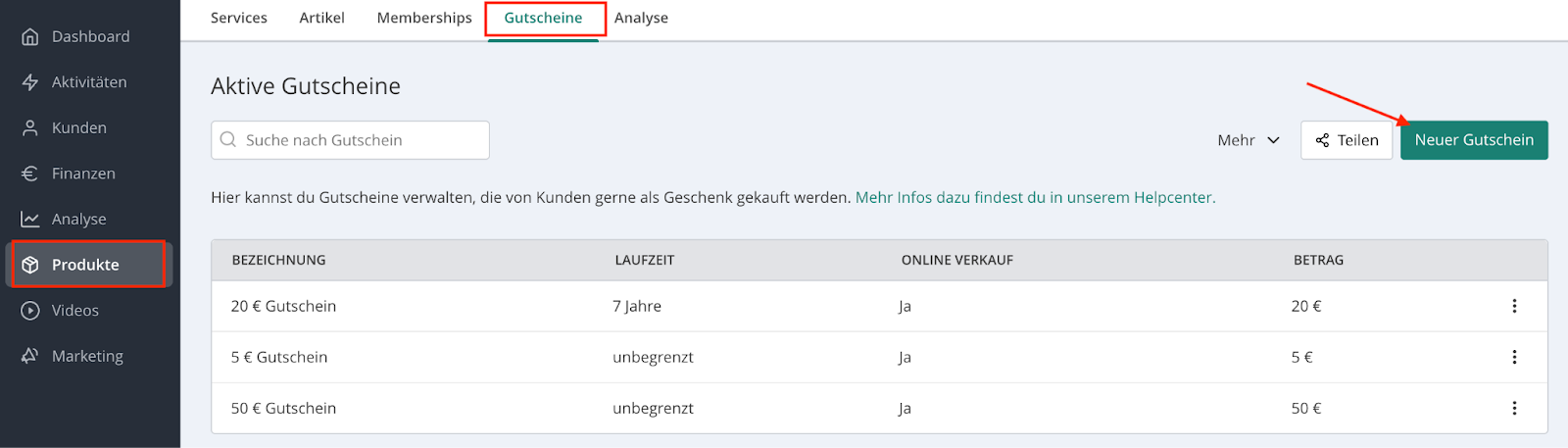Screen dimensions: 1568x448
Task: Click the Teilen share button
Action: click(x=1347, y=140)
